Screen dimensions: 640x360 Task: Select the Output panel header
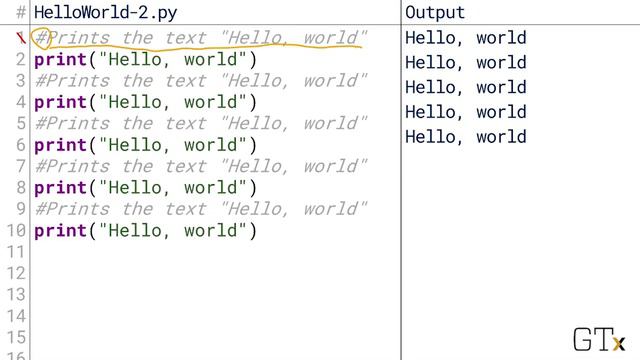point(435,13)
